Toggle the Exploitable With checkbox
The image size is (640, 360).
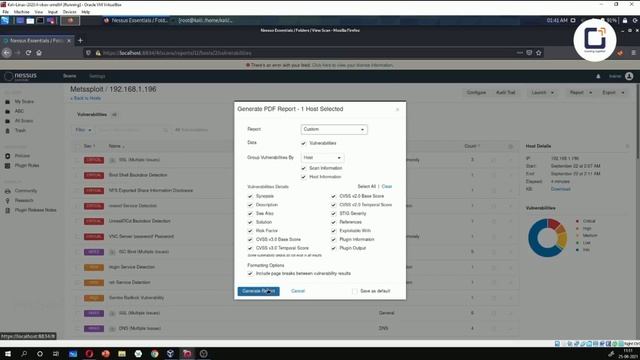click(x=333, y=231)
